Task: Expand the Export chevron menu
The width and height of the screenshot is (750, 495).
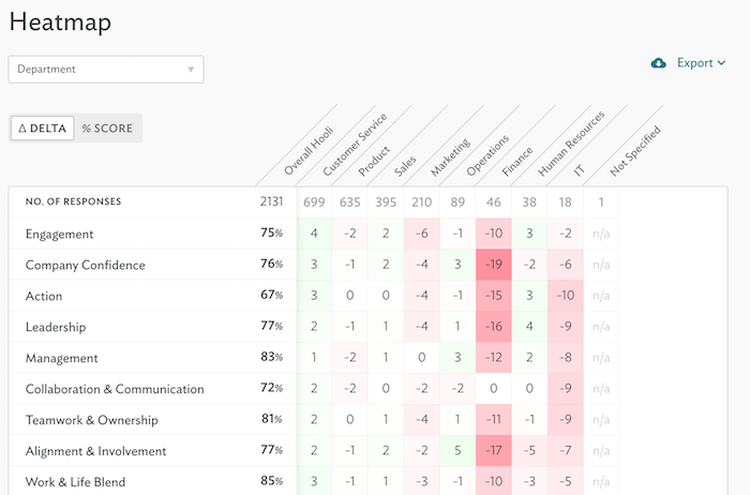Action: point(722,63)
